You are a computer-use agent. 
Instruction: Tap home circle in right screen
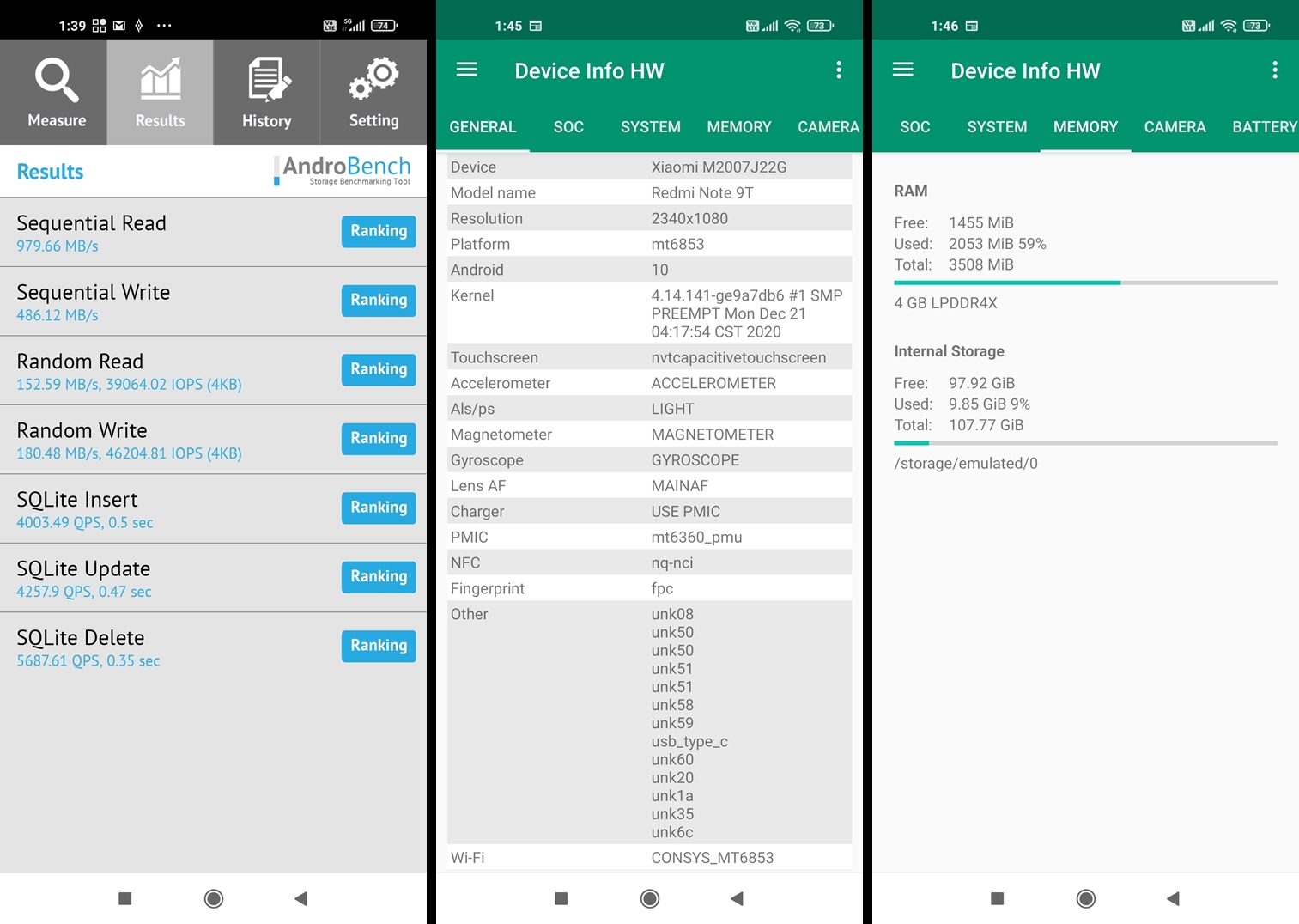tap(1086, 898)
